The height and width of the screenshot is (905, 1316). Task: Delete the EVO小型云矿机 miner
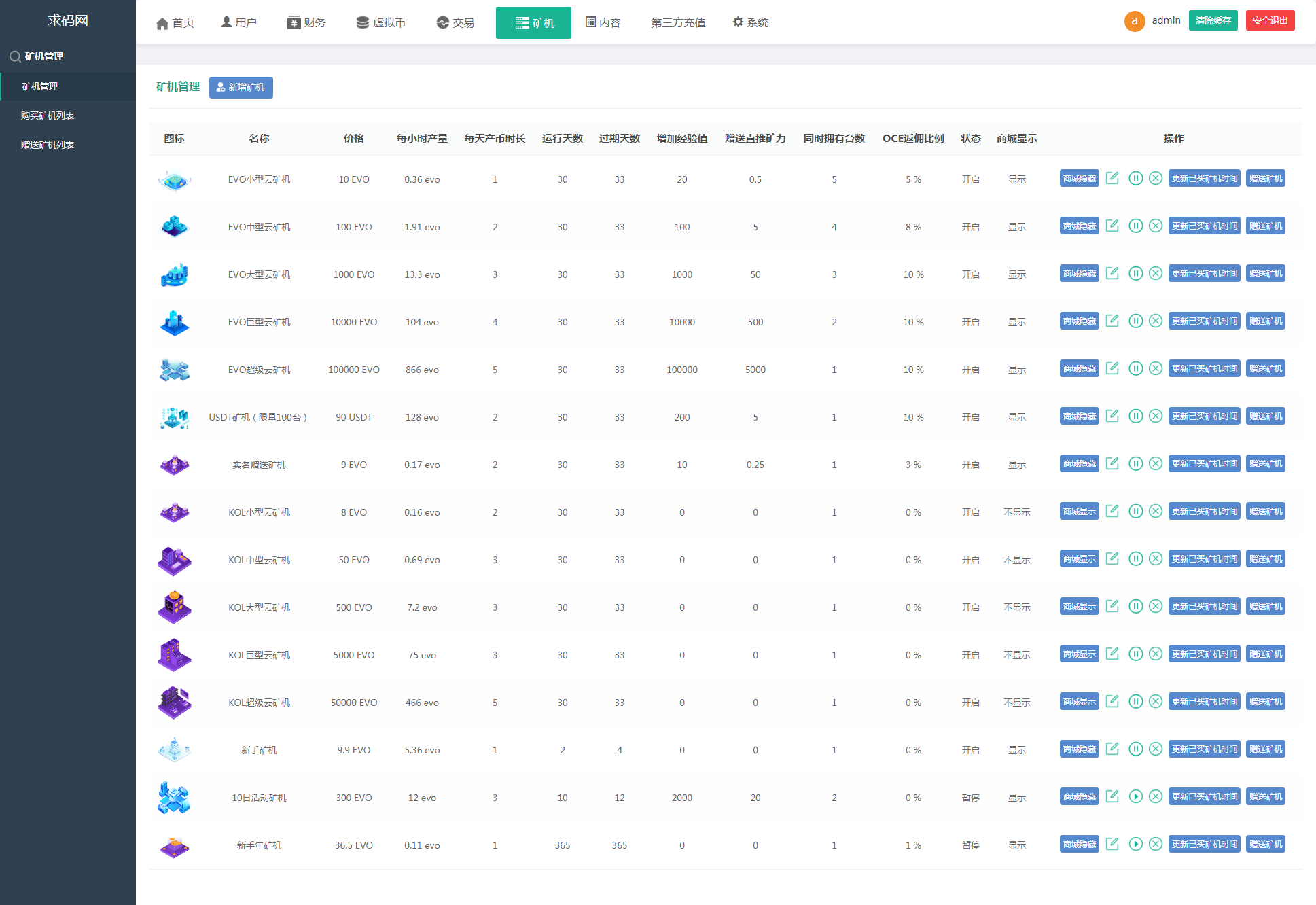[1156, 178]
